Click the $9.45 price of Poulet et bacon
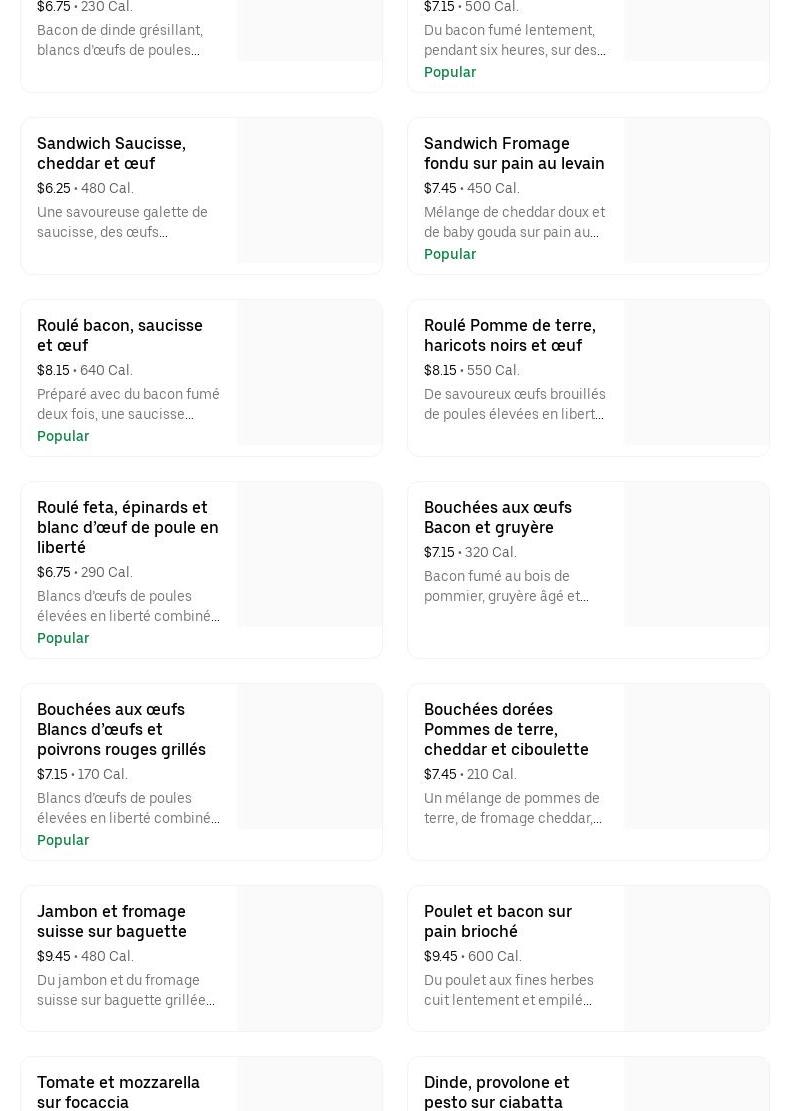Screen dimensions: 804x1111 pyautogui.click(x=440, y=956)
